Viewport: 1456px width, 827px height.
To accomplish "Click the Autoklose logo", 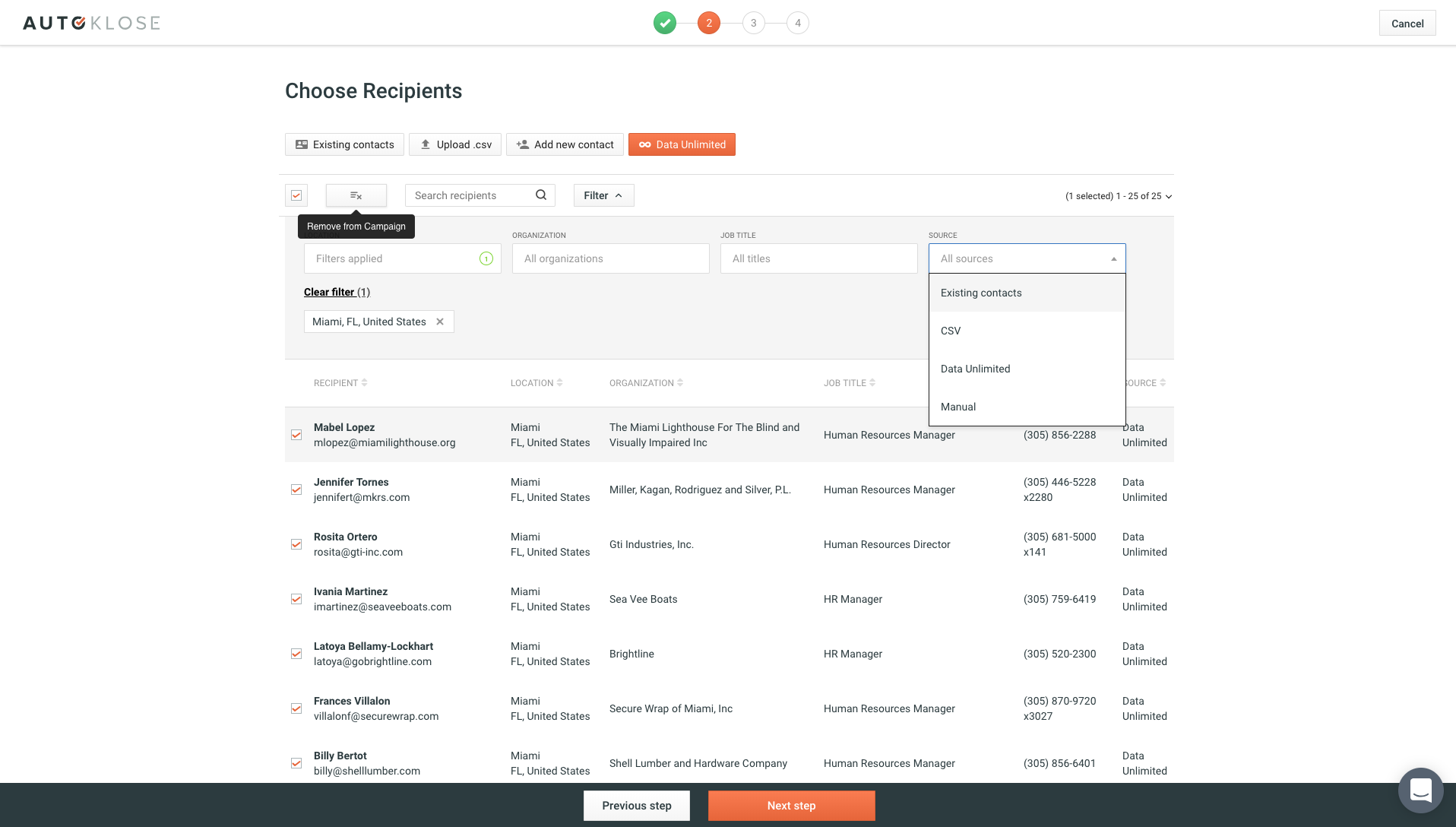I will [91, 23].
